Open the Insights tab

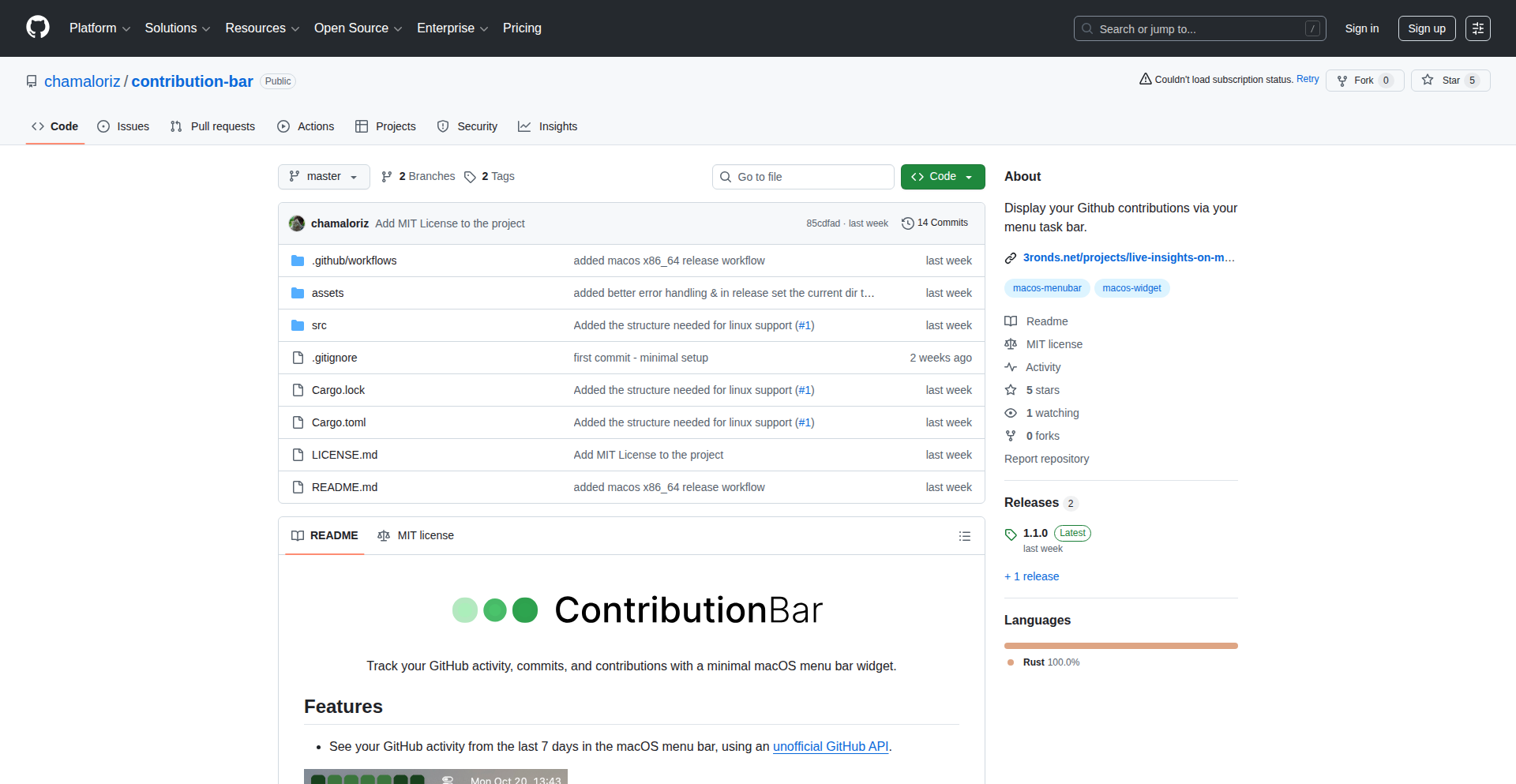[548, 126]
